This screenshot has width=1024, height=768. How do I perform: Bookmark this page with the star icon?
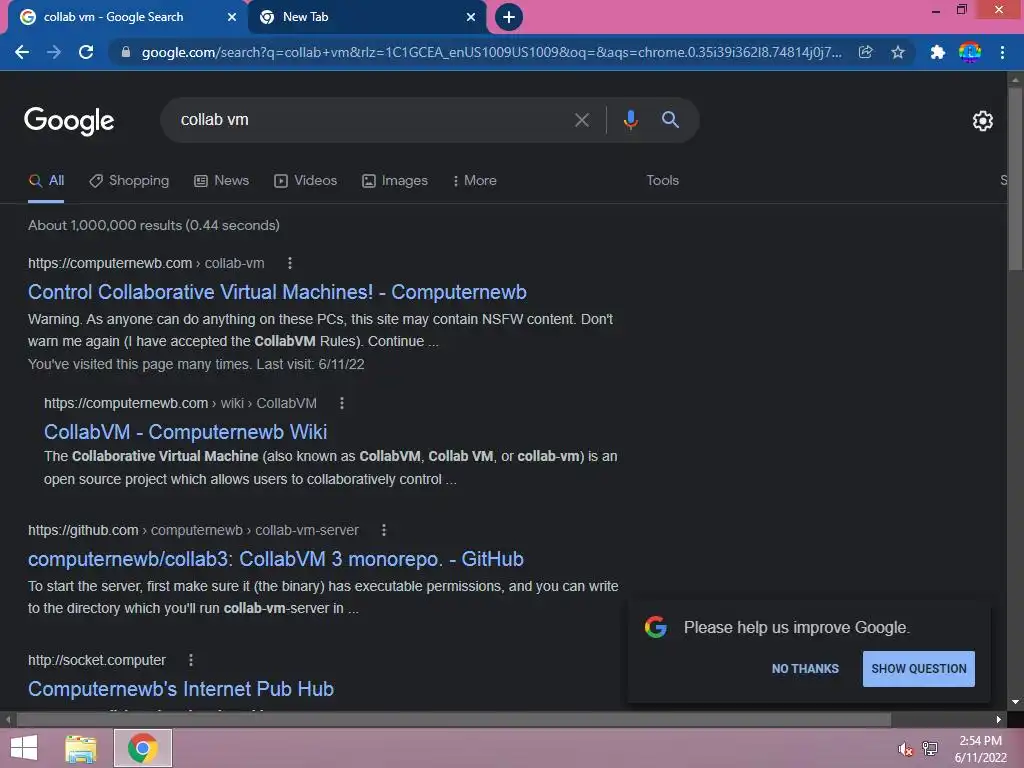point(898,52)
